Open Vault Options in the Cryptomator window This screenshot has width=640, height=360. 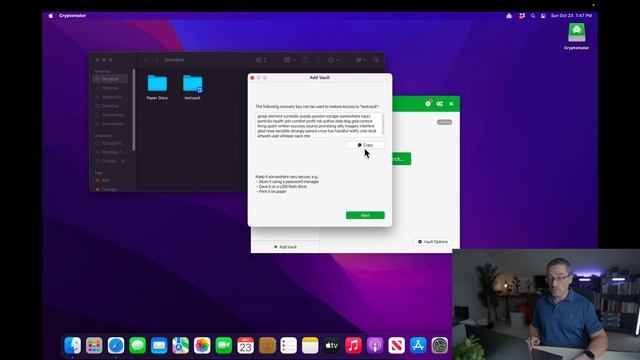(433, 242)
